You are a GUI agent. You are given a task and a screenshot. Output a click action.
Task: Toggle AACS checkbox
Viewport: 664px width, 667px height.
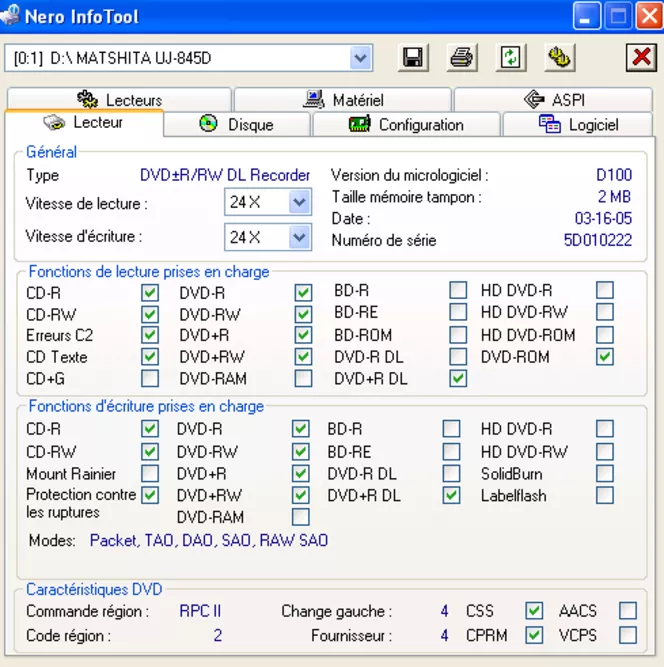tap(628, 611)
